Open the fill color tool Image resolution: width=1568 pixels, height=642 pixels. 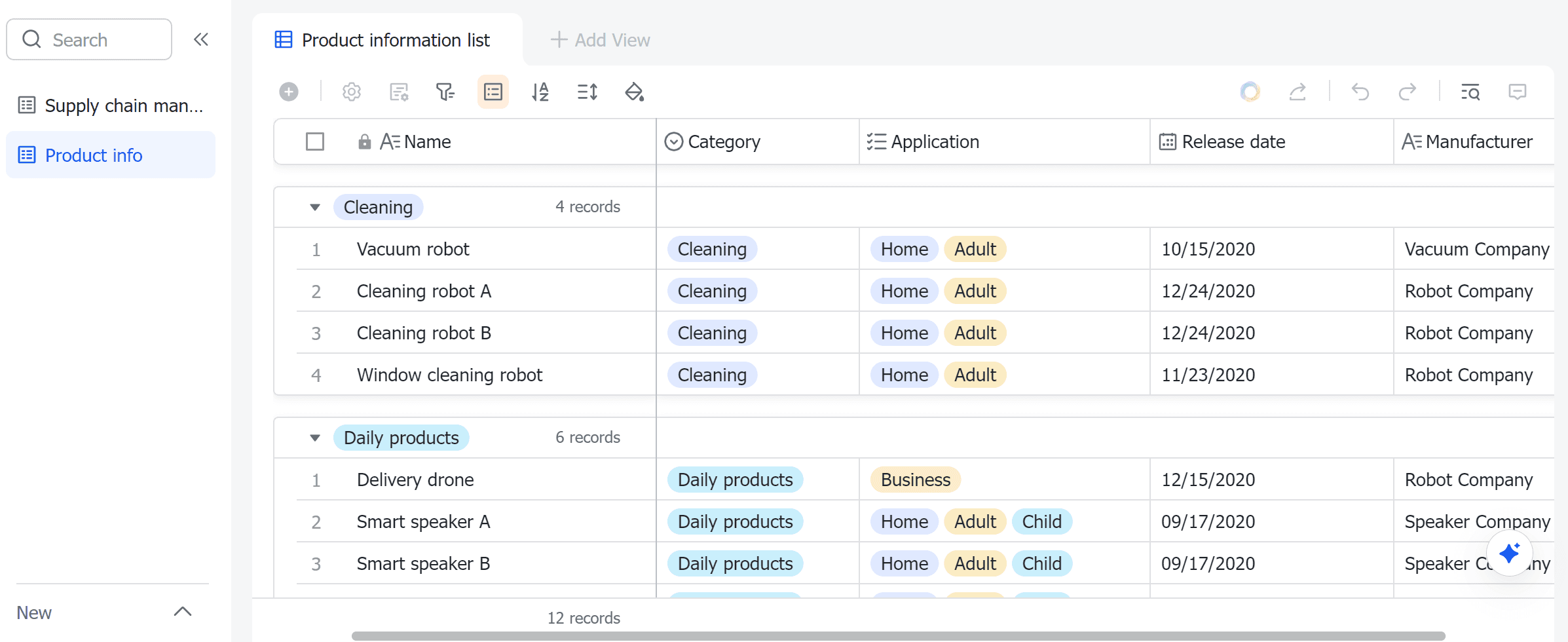coord(634,92)
